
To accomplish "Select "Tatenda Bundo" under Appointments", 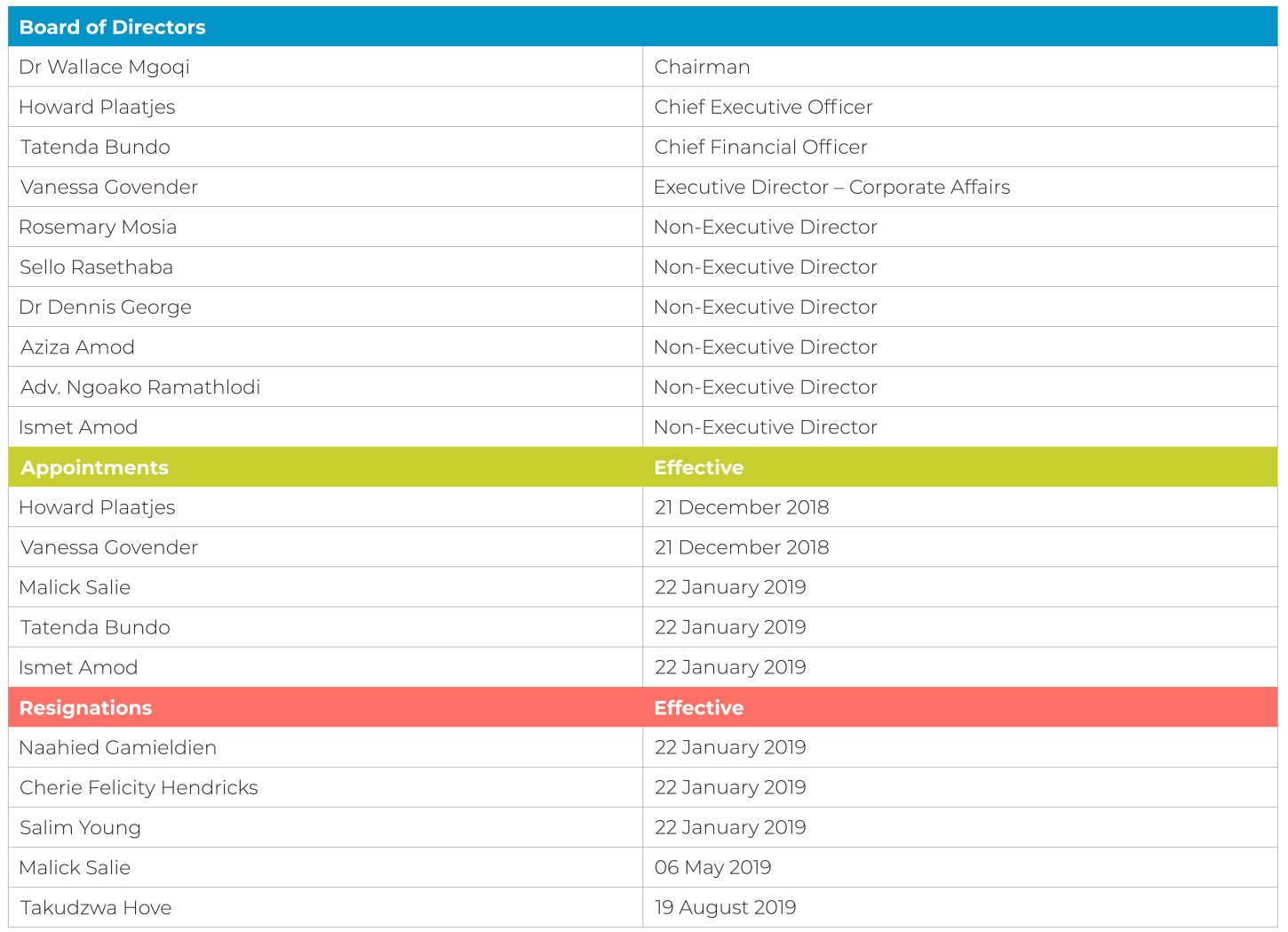I will coord(95,627).
